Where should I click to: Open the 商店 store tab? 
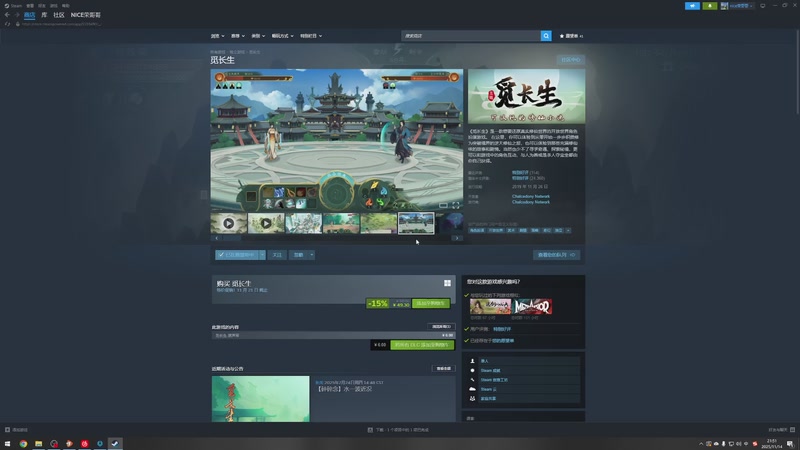[29, 15]
